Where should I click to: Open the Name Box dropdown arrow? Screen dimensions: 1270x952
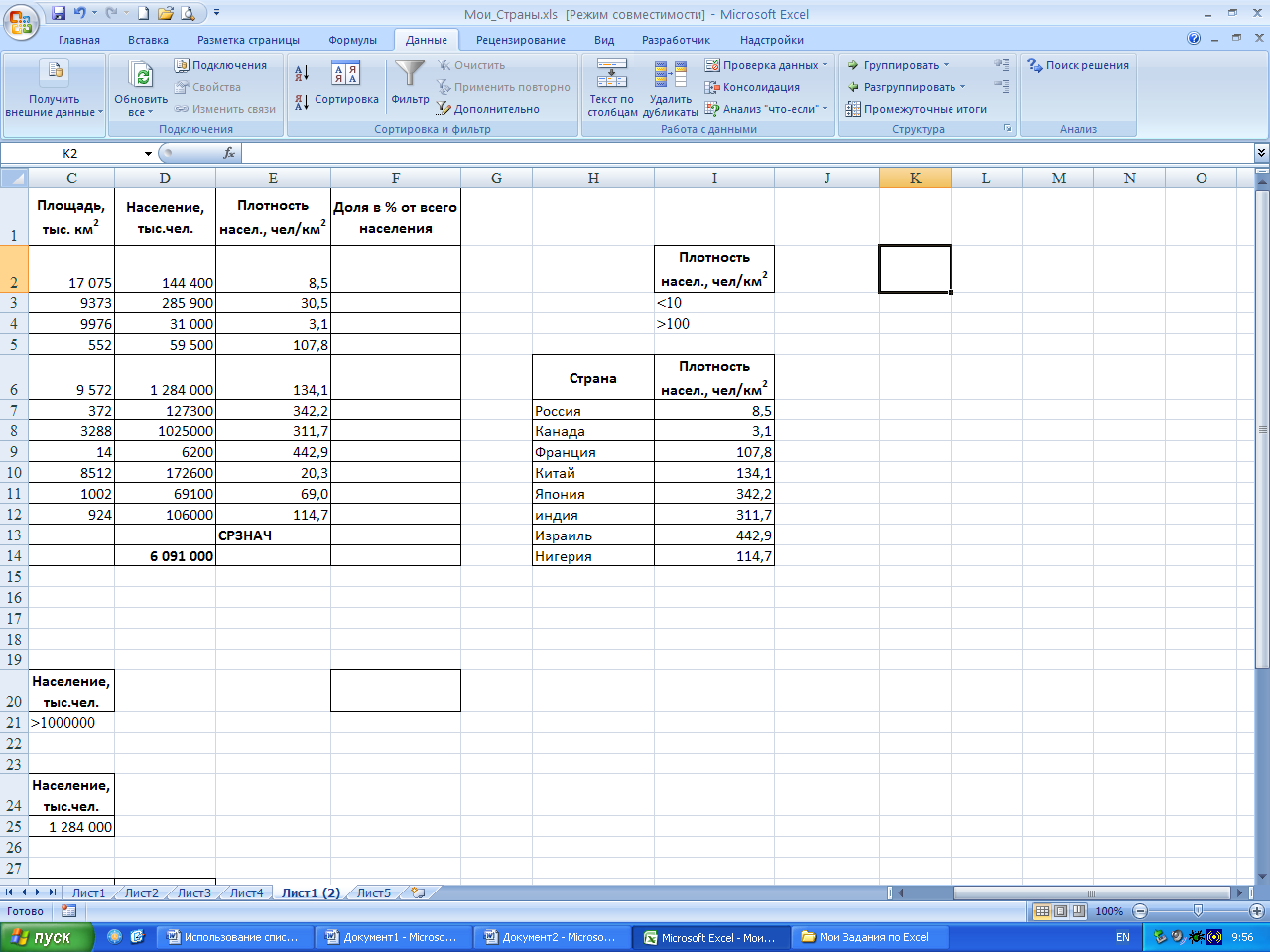tap(148, 154)
